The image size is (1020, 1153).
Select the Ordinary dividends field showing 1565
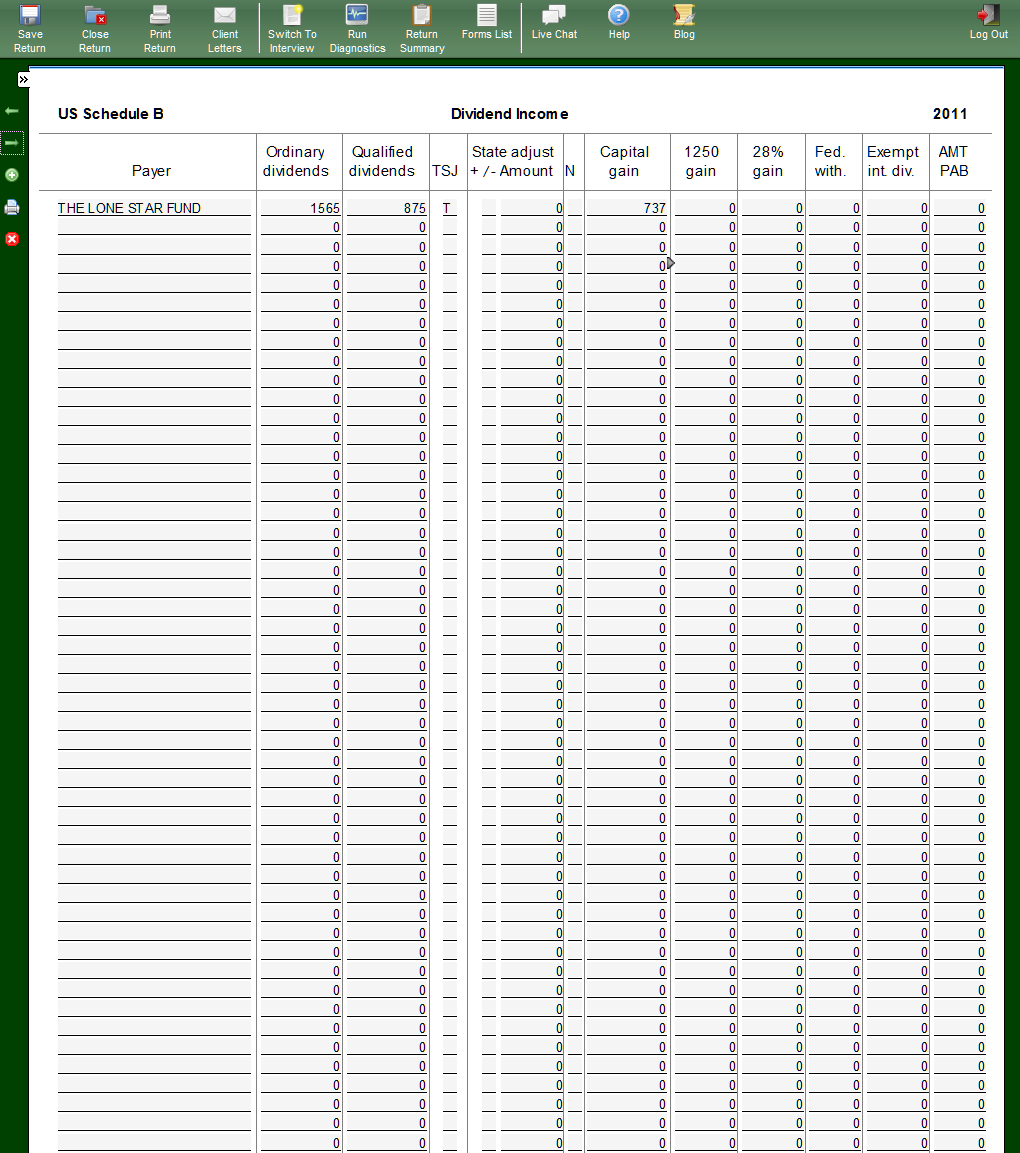301,208
